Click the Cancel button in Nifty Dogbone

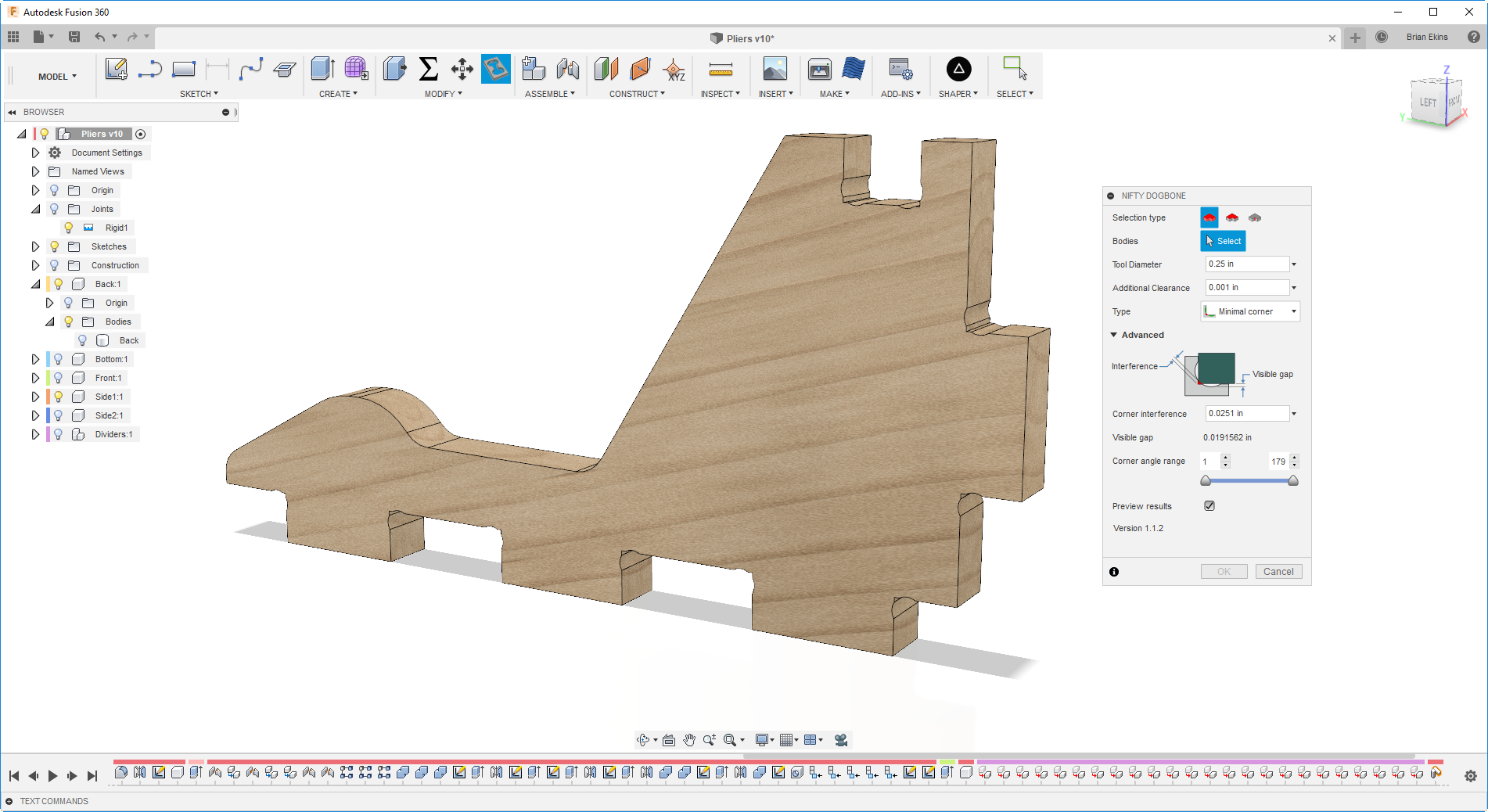tap(1278, 572)
